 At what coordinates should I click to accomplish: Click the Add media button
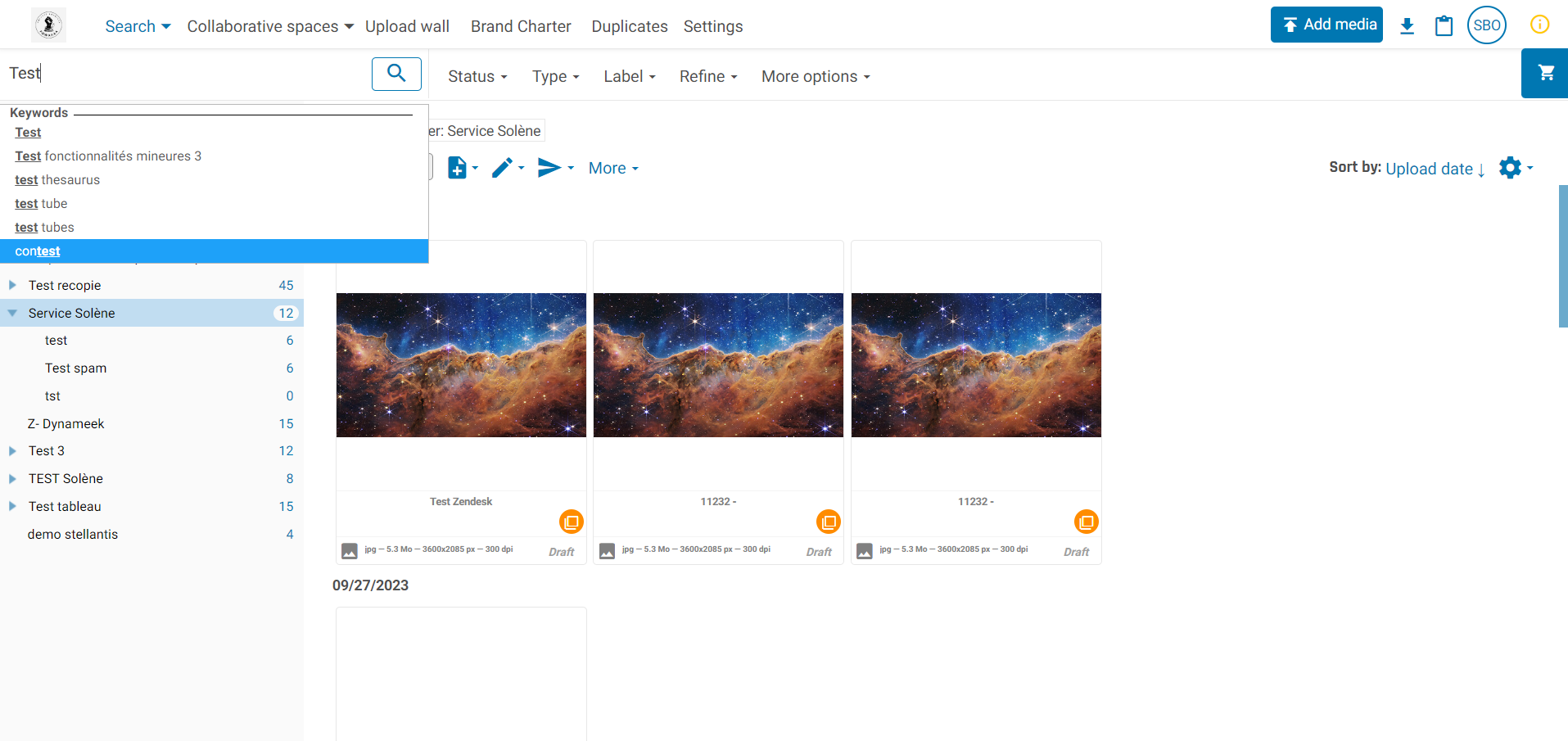1326,25
